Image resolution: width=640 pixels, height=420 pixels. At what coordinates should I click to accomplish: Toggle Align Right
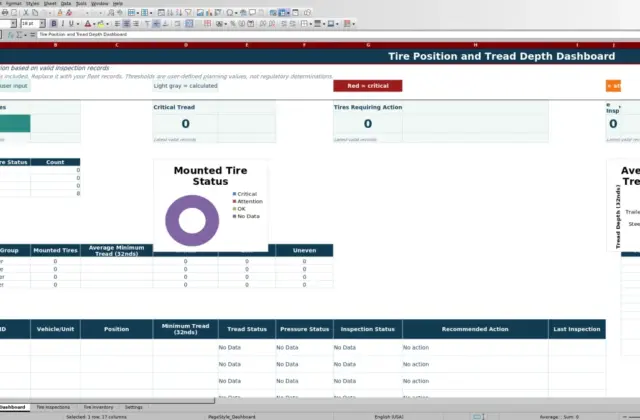[x=136, y=24]
